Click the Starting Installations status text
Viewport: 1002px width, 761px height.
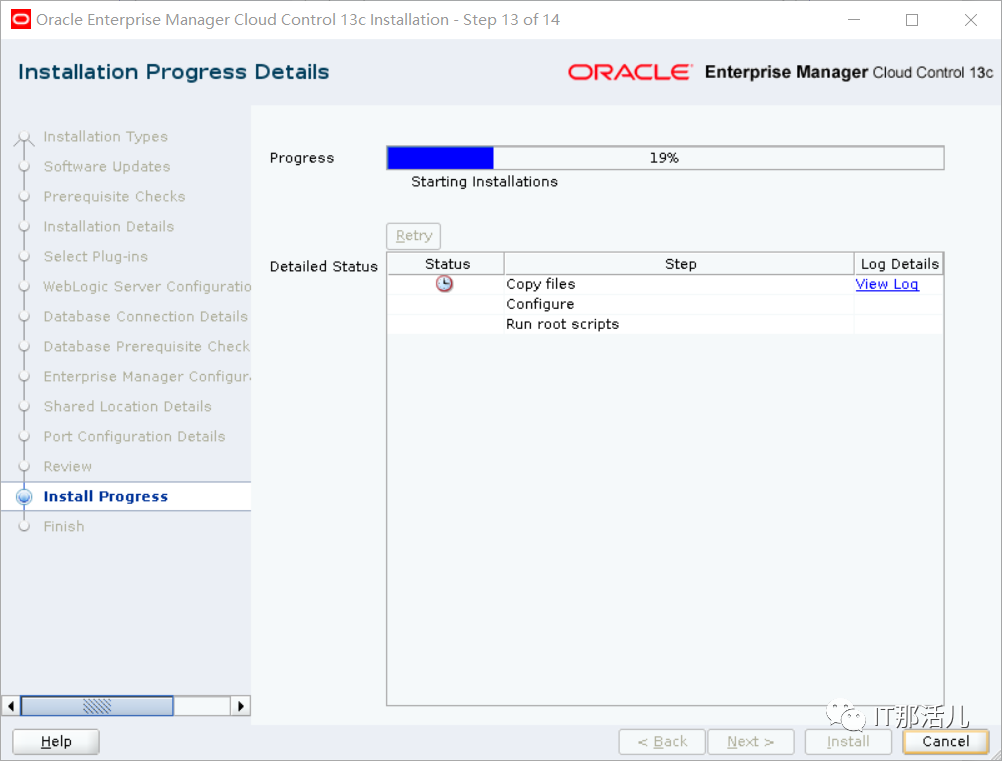(484, 181)
